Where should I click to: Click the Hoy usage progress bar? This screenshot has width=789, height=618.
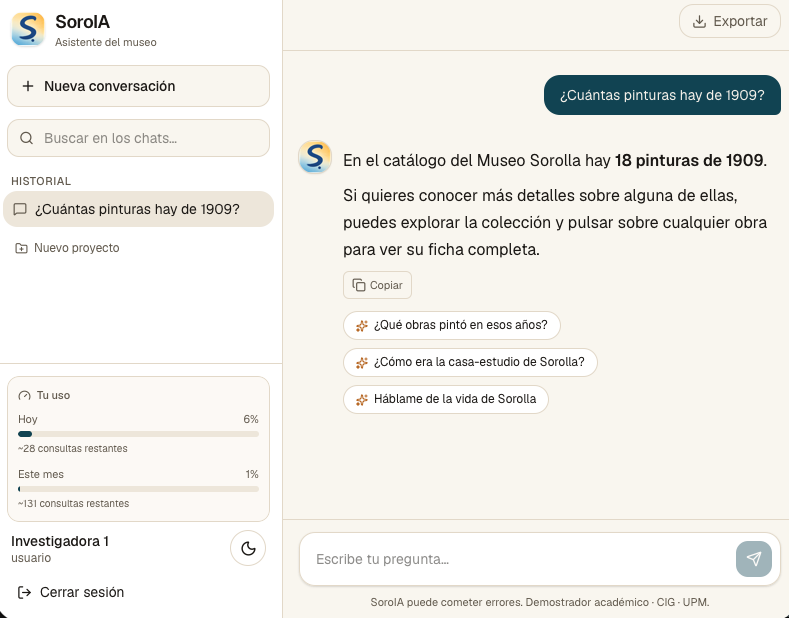tap(138, 434)
